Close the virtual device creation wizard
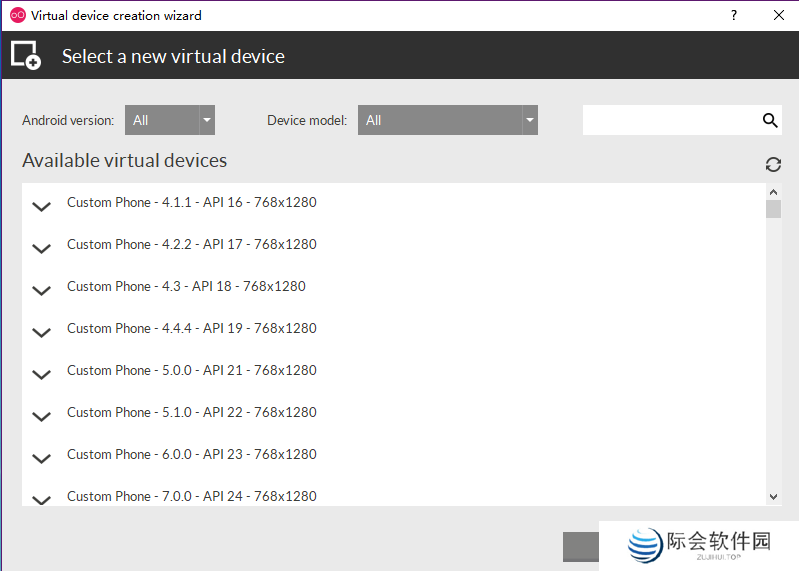 (779, 15)
